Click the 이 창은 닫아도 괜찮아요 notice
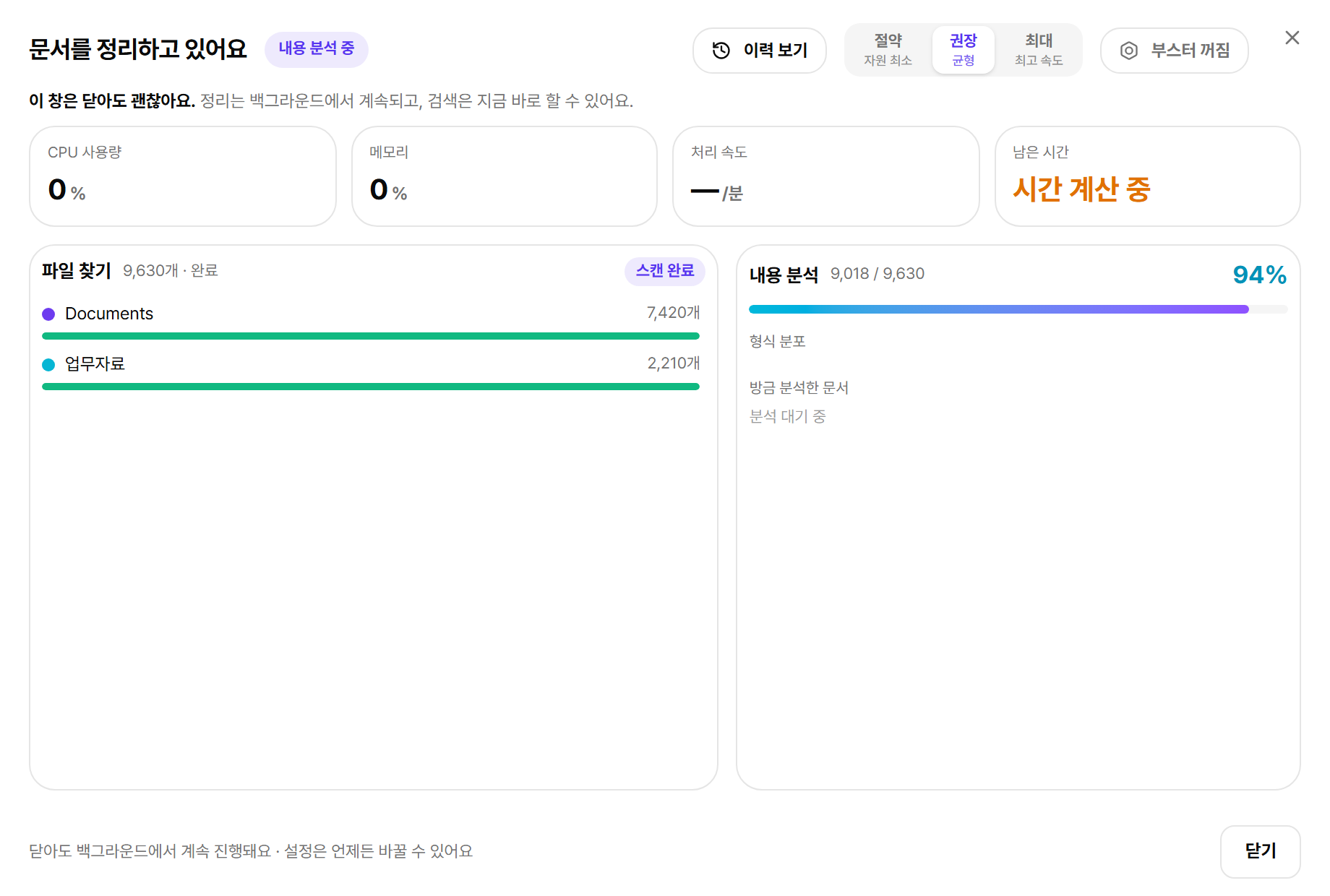Viewport: 1330px width, 896px height. click(x=112, y=100)
